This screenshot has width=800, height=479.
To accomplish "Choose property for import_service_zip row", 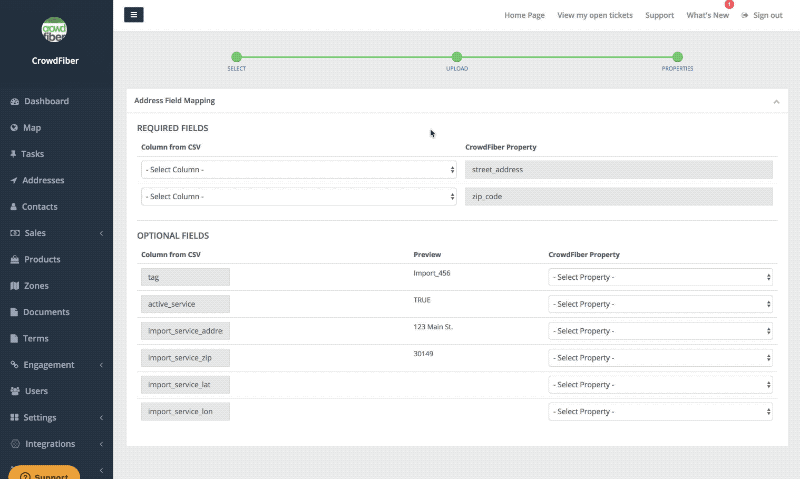I will [661, 358].
